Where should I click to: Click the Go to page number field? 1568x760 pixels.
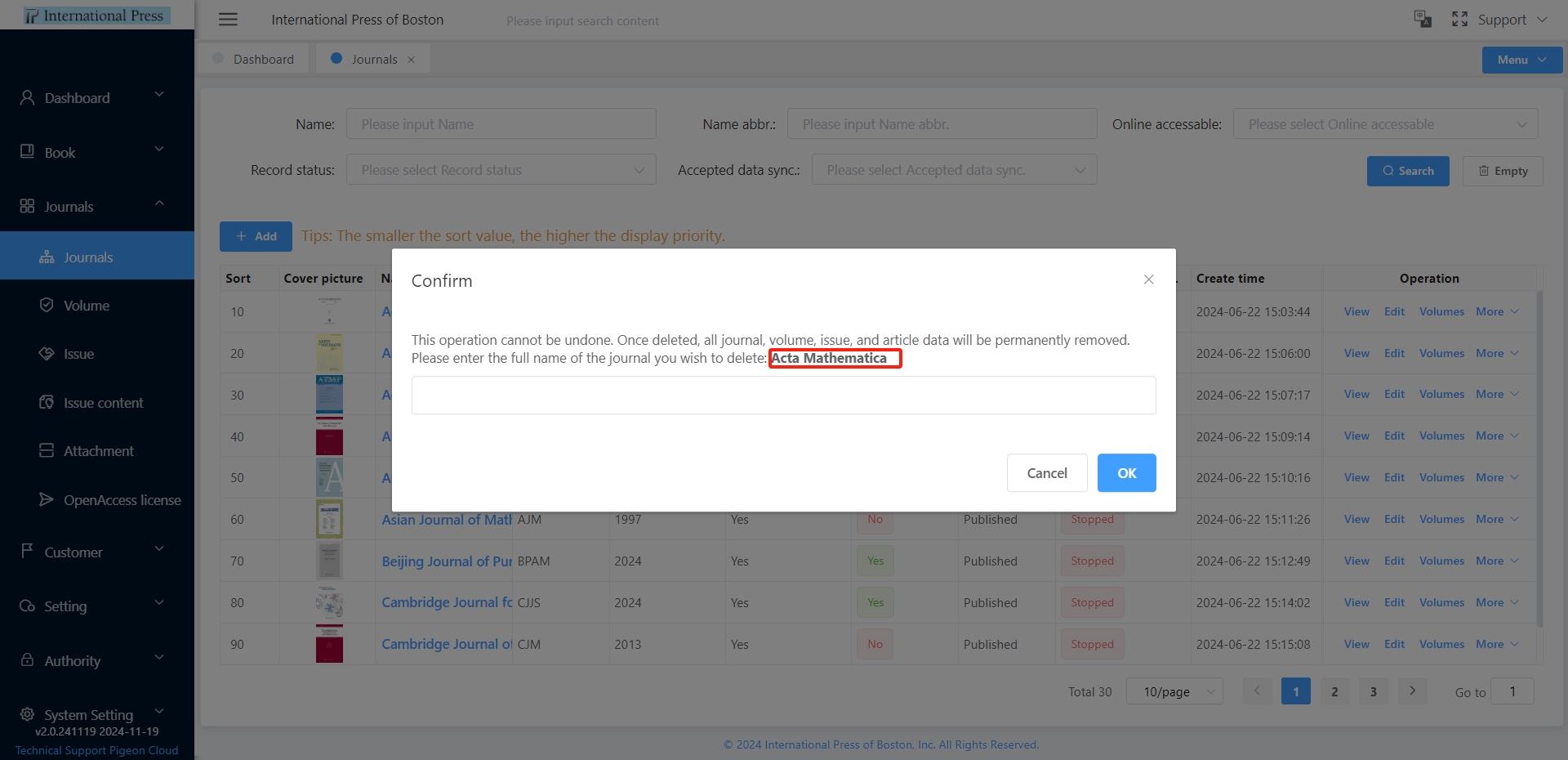point(1512,691)
